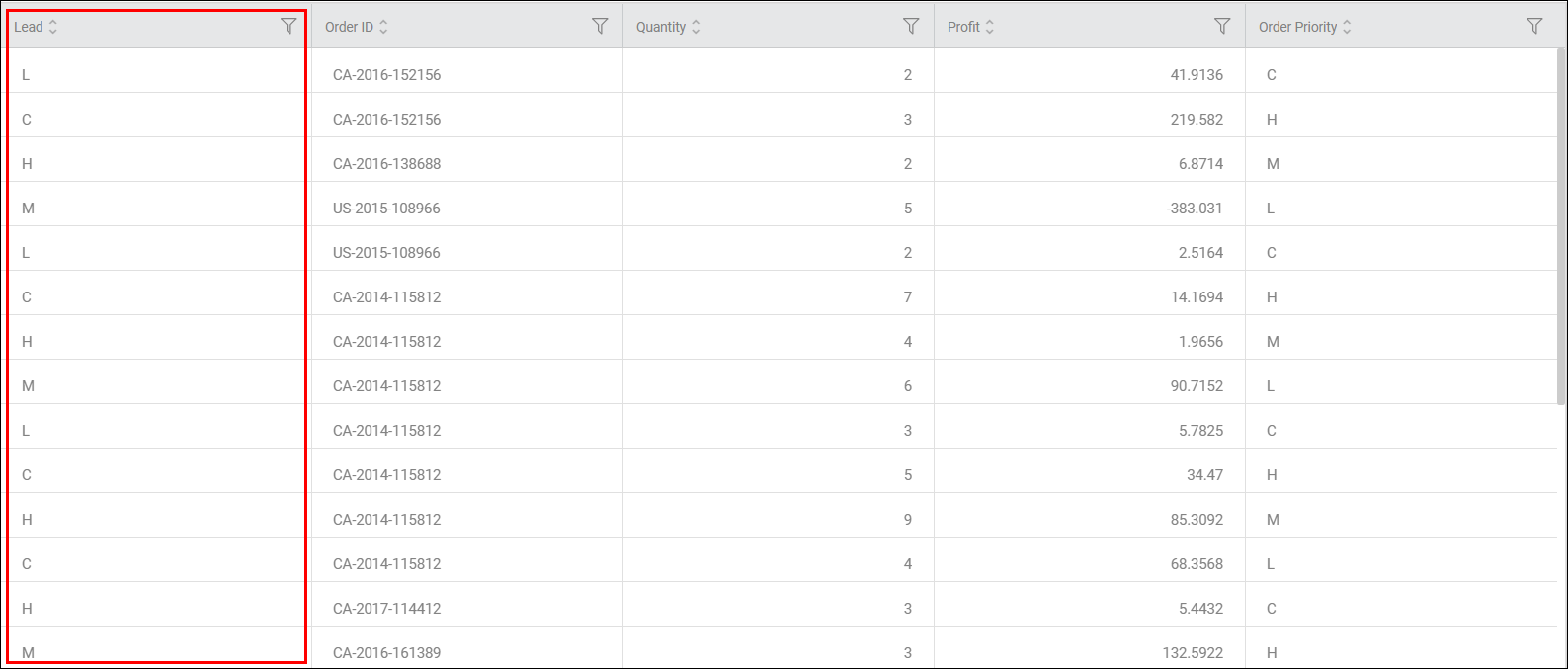Sort by the Profit sort arrows
The height and width of the screenshot is (669, 1568).
990,26
